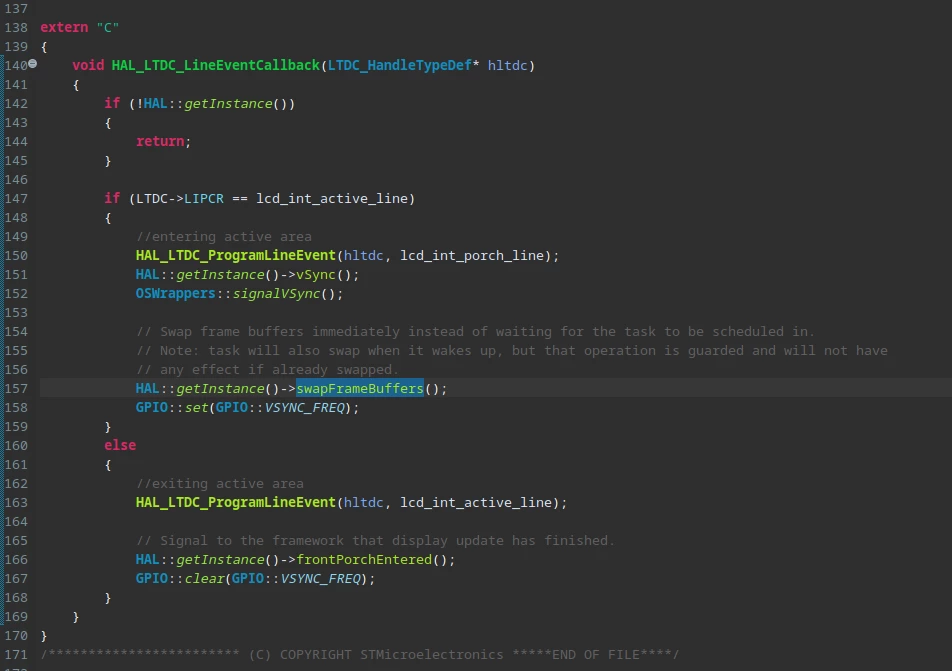
Task: Click getInstance on line 142
Action: tap(228, 104)
